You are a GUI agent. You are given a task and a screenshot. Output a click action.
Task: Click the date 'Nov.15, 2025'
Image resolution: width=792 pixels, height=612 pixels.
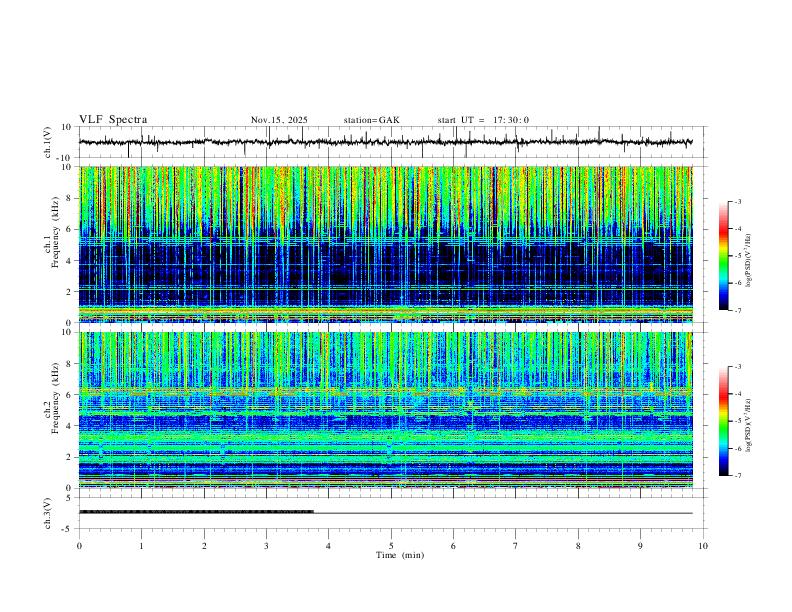pos(279,120)
